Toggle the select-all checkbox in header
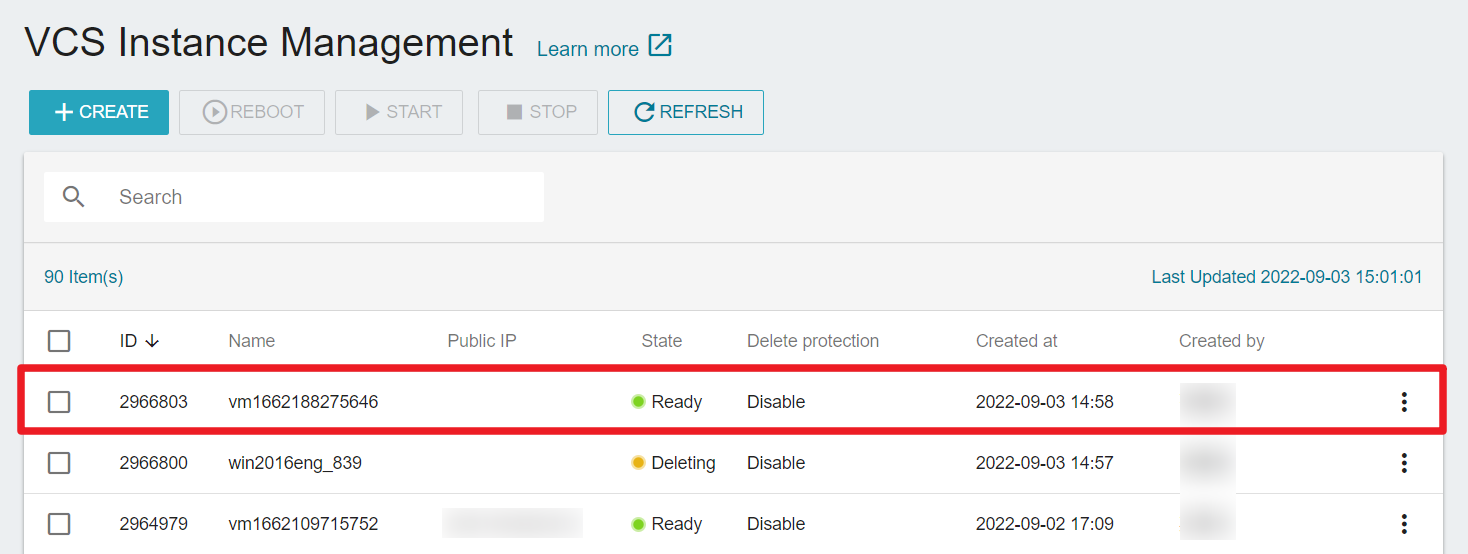Image resolution: width=1468 pixels, height=554 pixels. (x=59, y=341)
